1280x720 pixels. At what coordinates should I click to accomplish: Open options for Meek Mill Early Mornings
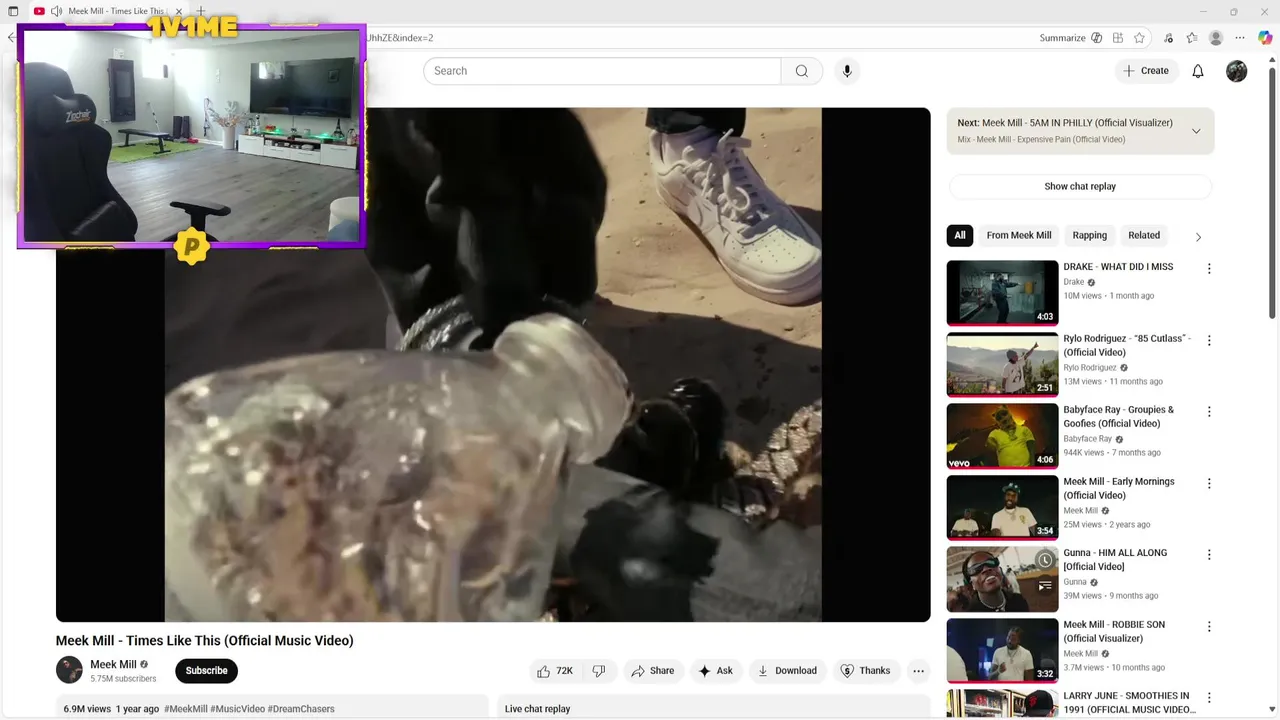pyautogui.click(x=1209, y=484)
